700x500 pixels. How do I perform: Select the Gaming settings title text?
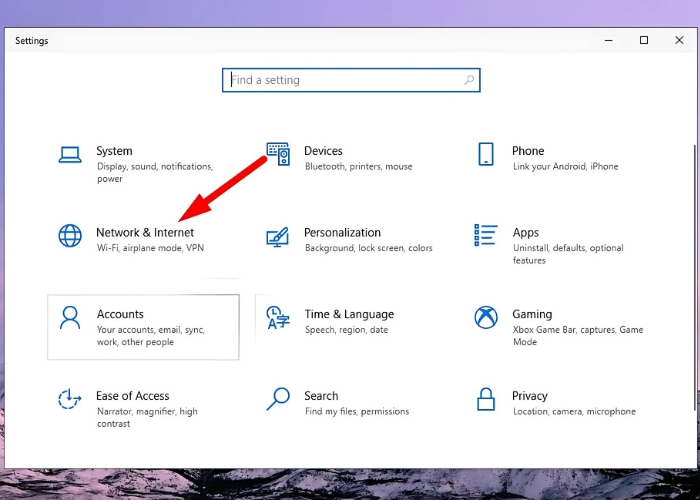click(532, 314)
